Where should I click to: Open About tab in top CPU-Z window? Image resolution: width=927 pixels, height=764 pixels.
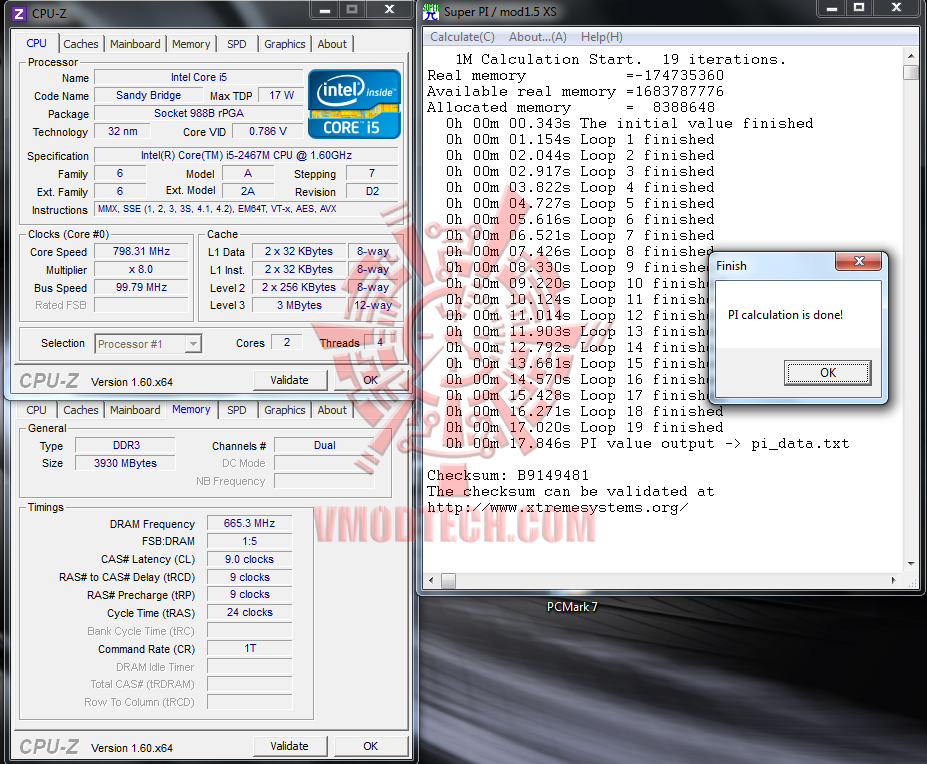tap(332, 44)
